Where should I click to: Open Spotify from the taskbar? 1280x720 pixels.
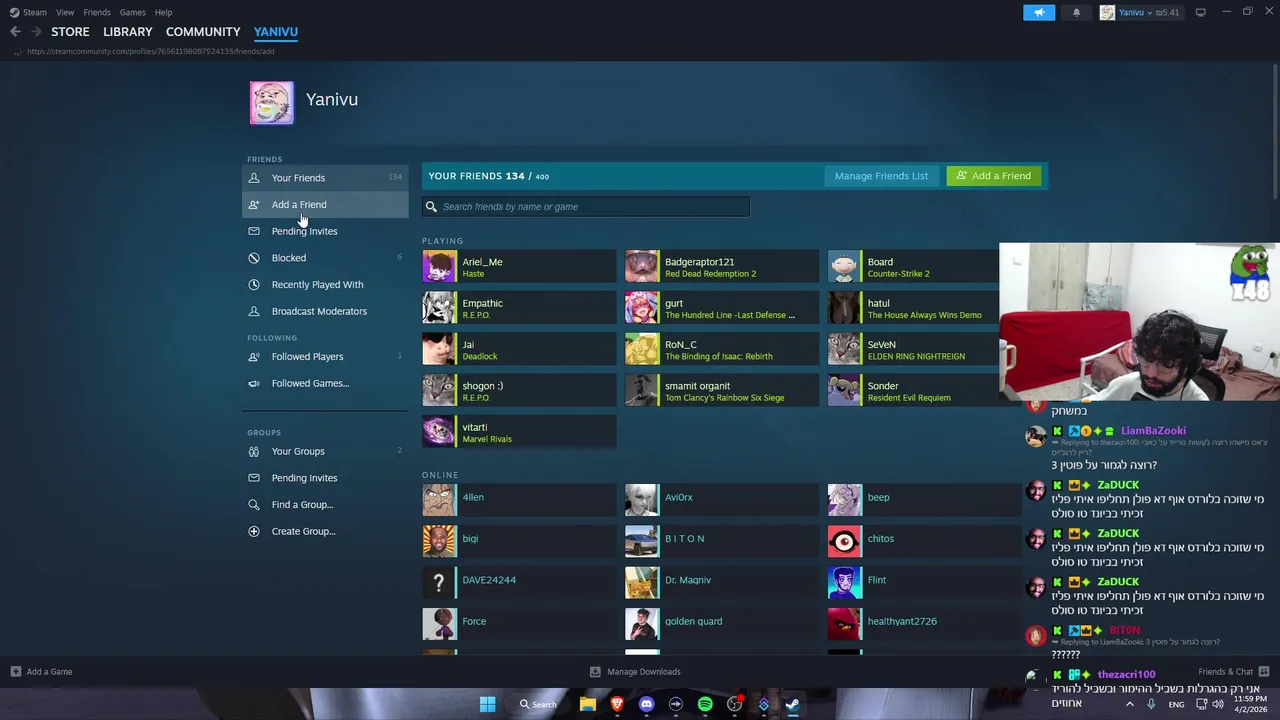705,704
